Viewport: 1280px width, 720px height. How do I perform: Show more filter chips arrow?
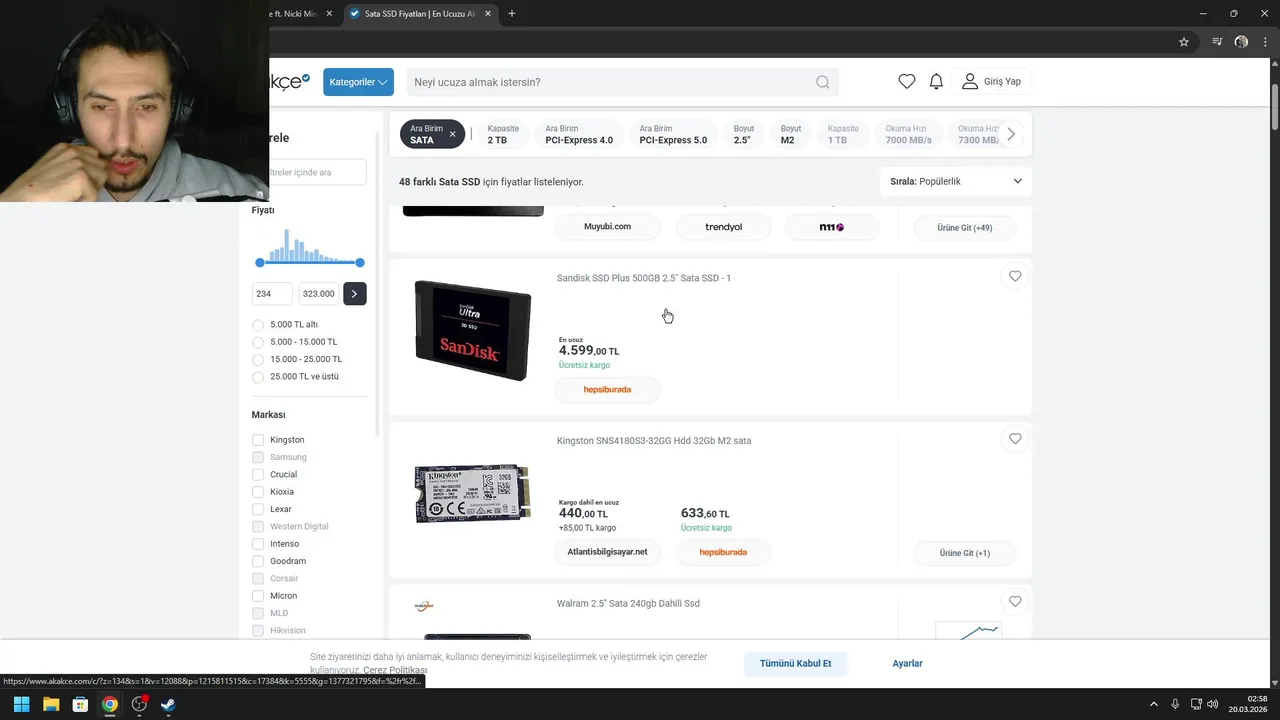[1011, 134]
